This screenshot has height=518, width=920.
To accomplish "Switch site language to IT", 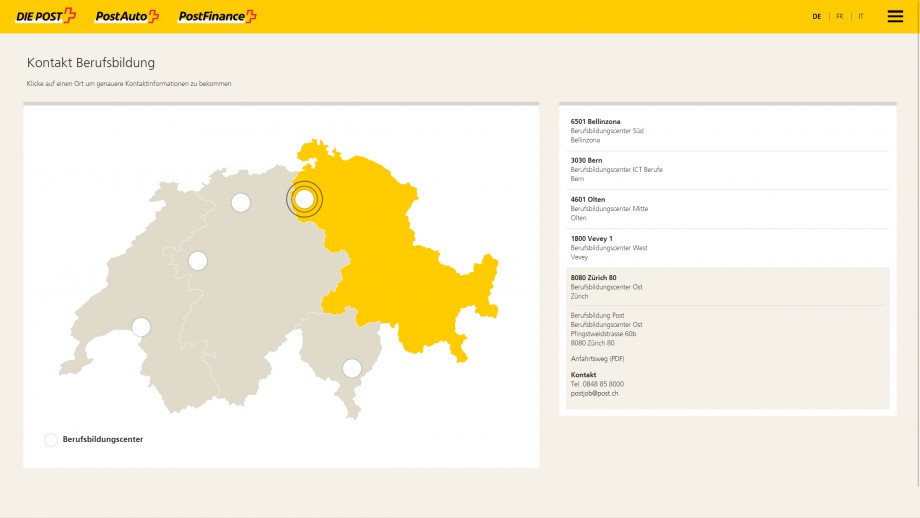I will pos(861,17).
